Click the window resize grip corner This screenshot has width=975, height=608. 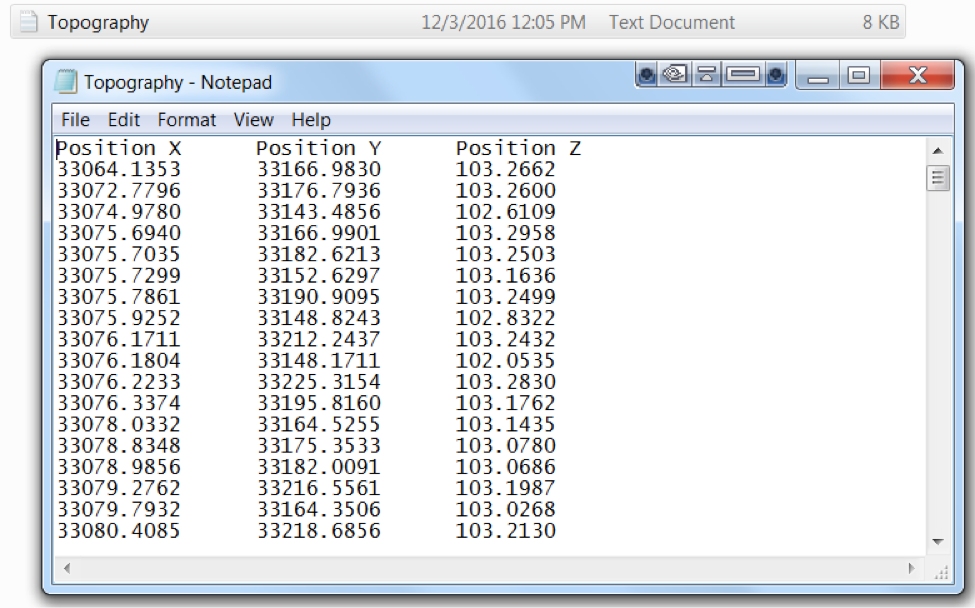click(941, 572)
